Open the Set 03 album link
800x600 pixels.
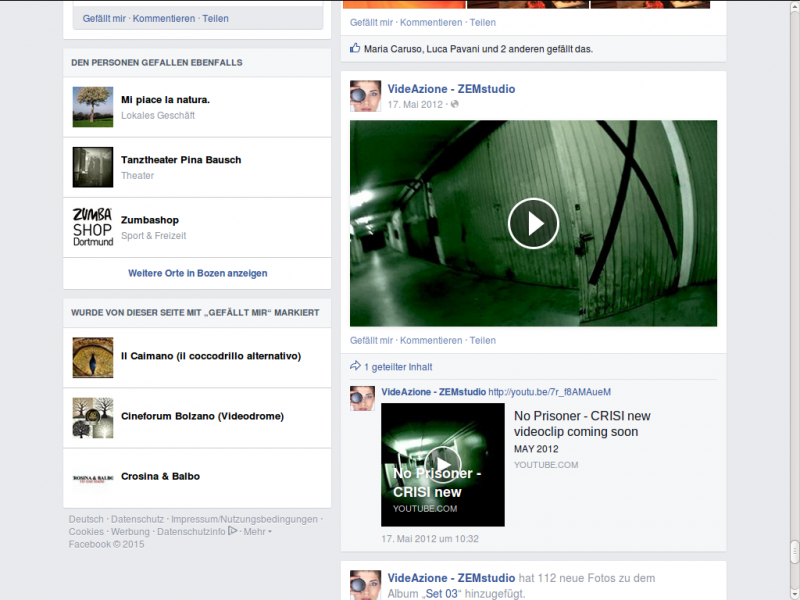(x=442, y=593)
